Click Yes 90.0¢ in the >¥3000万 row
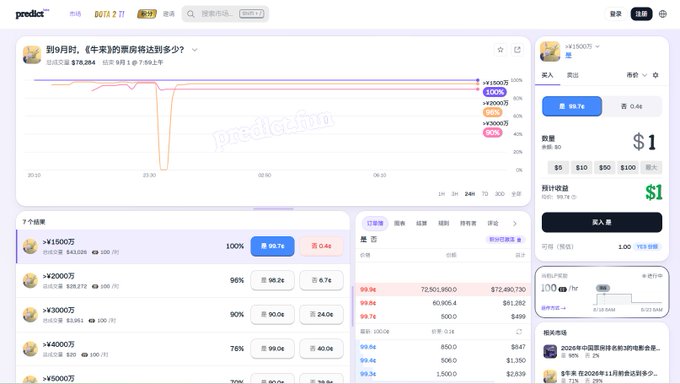This screenshot has height=384, width=680. pos(272,315)
